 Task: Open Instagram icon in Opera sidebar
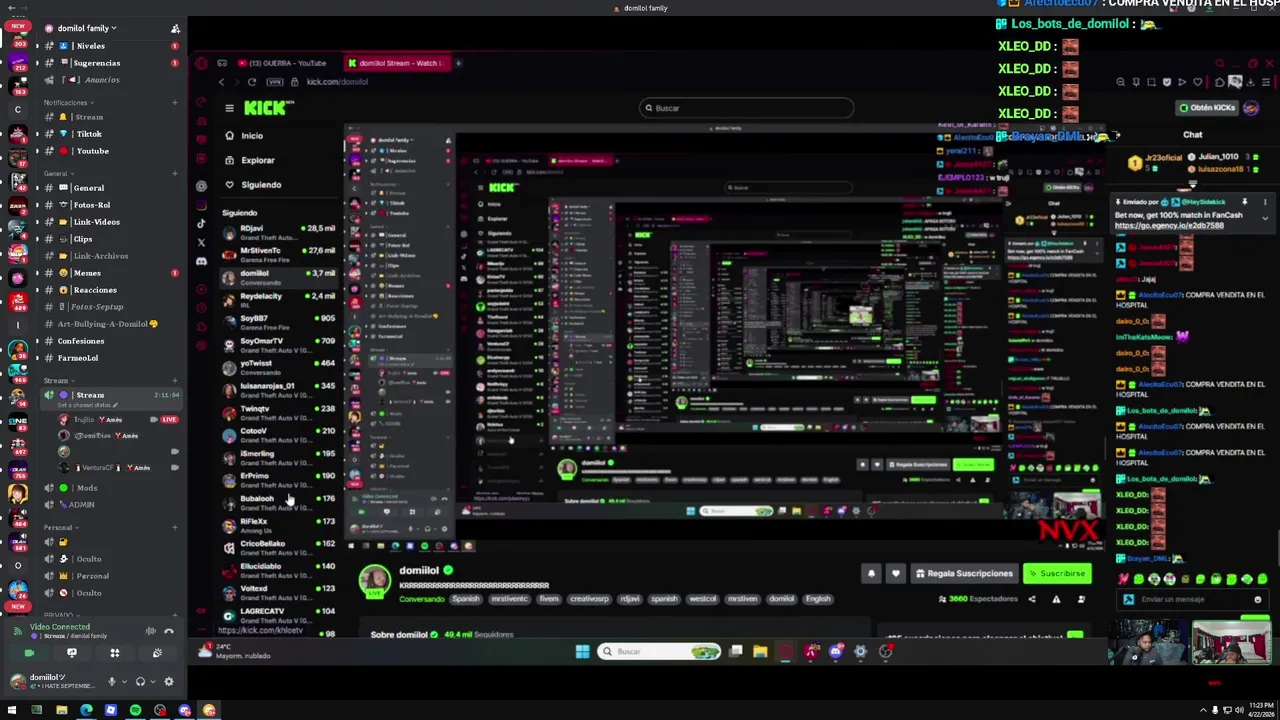pyautogui.click(x=201, y=205)
